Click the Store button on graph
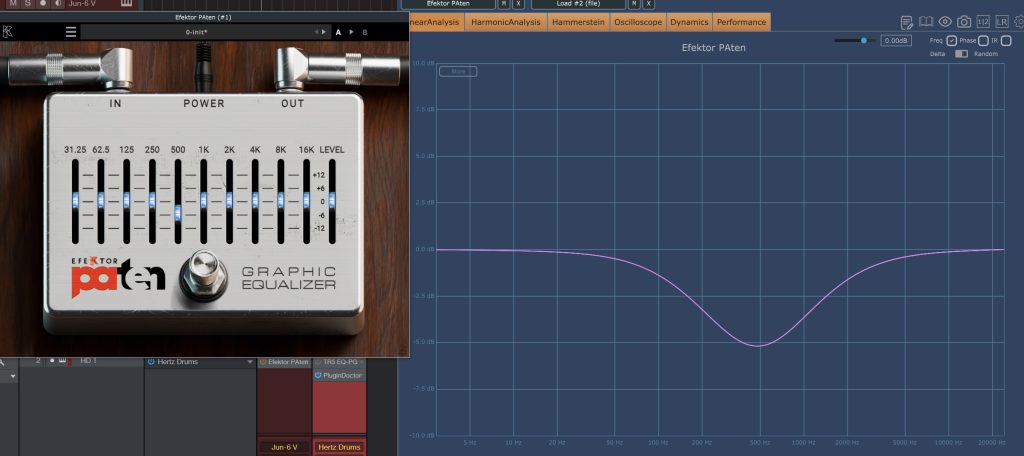The image size is (1024, 456). point(458,71)
